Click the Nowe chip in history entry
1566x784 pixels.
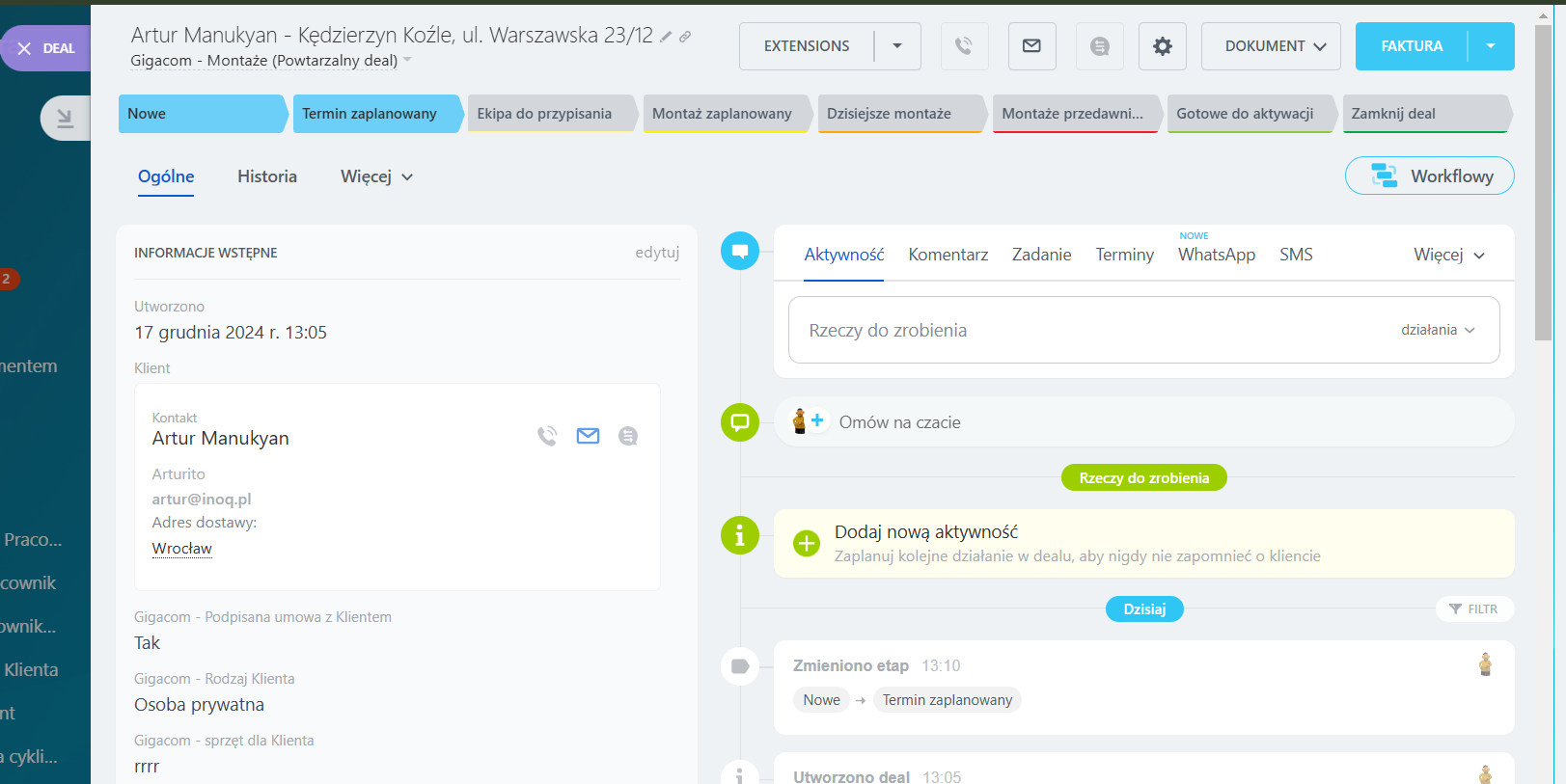tap(821, 700)
